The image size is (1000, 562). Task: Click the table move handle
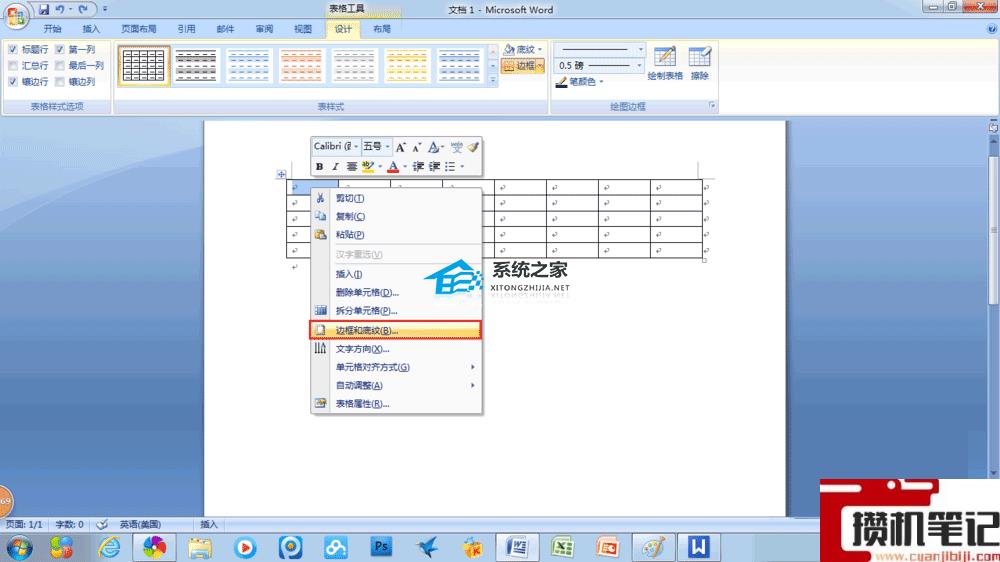[x=281, y=174]
